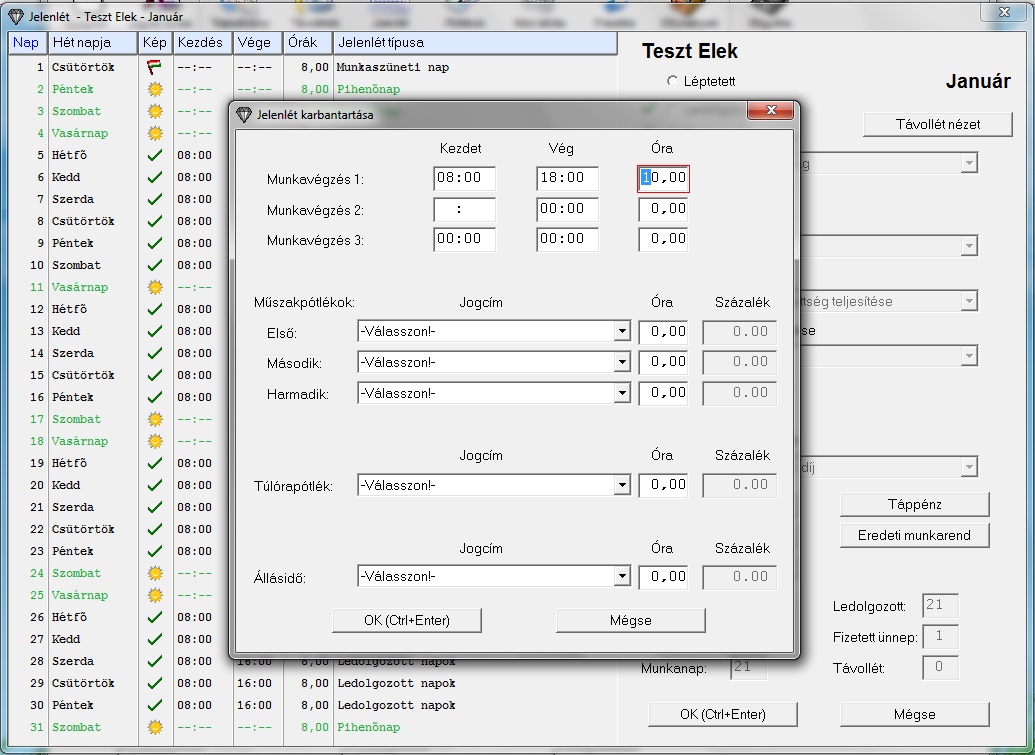
Task: Click Mégse button in the dialog
Action: coord(630,620)
